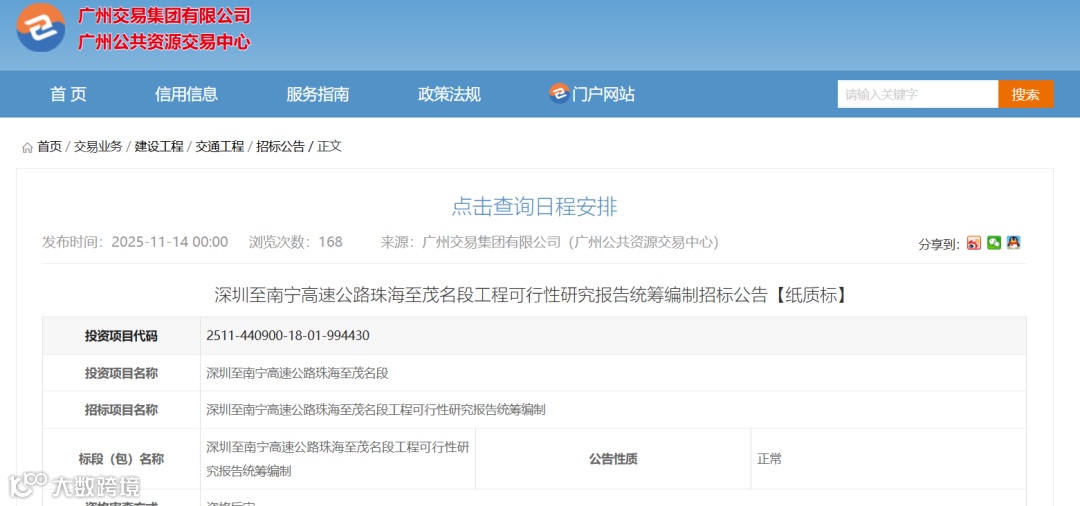
Task: Click company name 广州交易集团有限公司 header text
Action: (x=164, y=16)
